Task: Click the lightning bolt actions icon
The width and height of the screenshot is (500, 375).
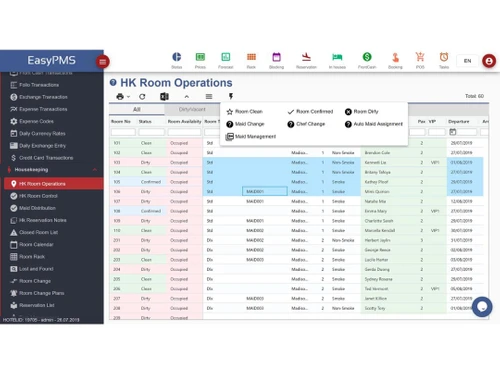Action: (231, 97)
